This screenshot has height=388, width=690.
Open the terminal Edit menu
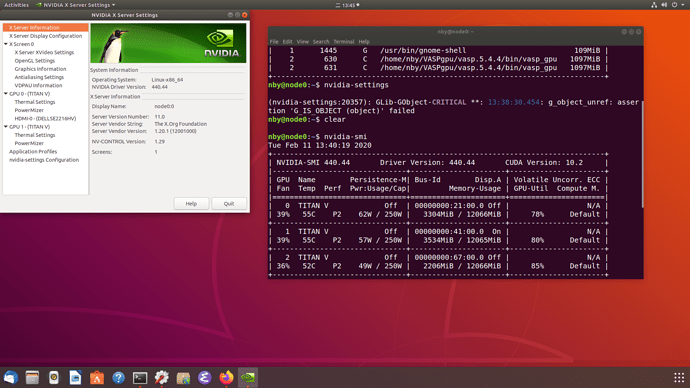[x=287, y=41]
